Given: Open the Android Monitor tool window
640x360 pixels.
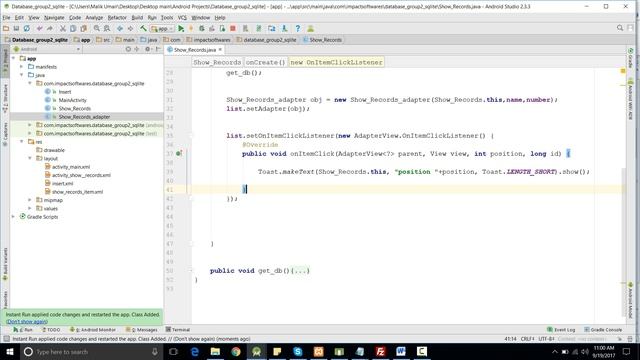Looking at the screenshot, I should 93,329.
